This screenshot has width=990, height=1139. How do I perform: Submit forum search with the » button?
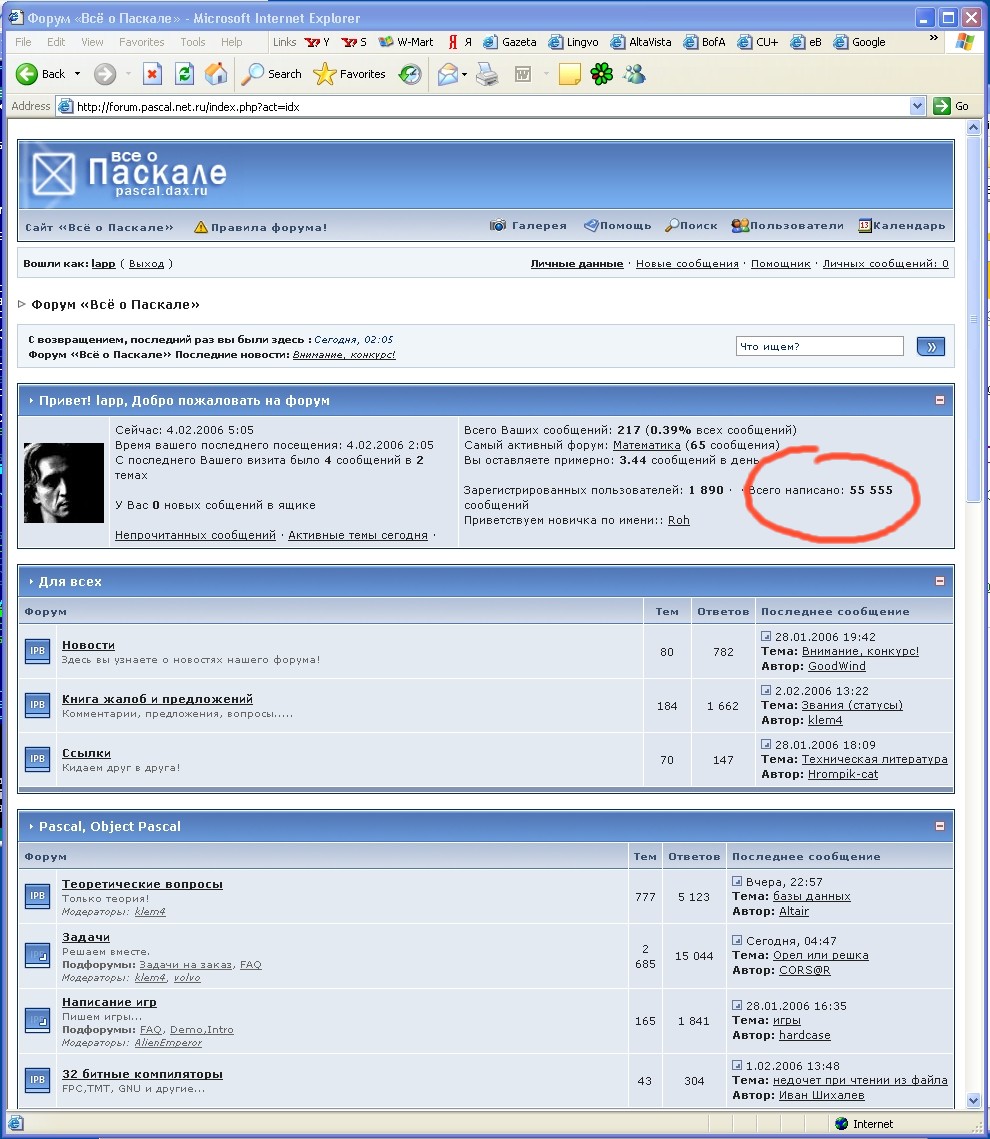point(931,346)
